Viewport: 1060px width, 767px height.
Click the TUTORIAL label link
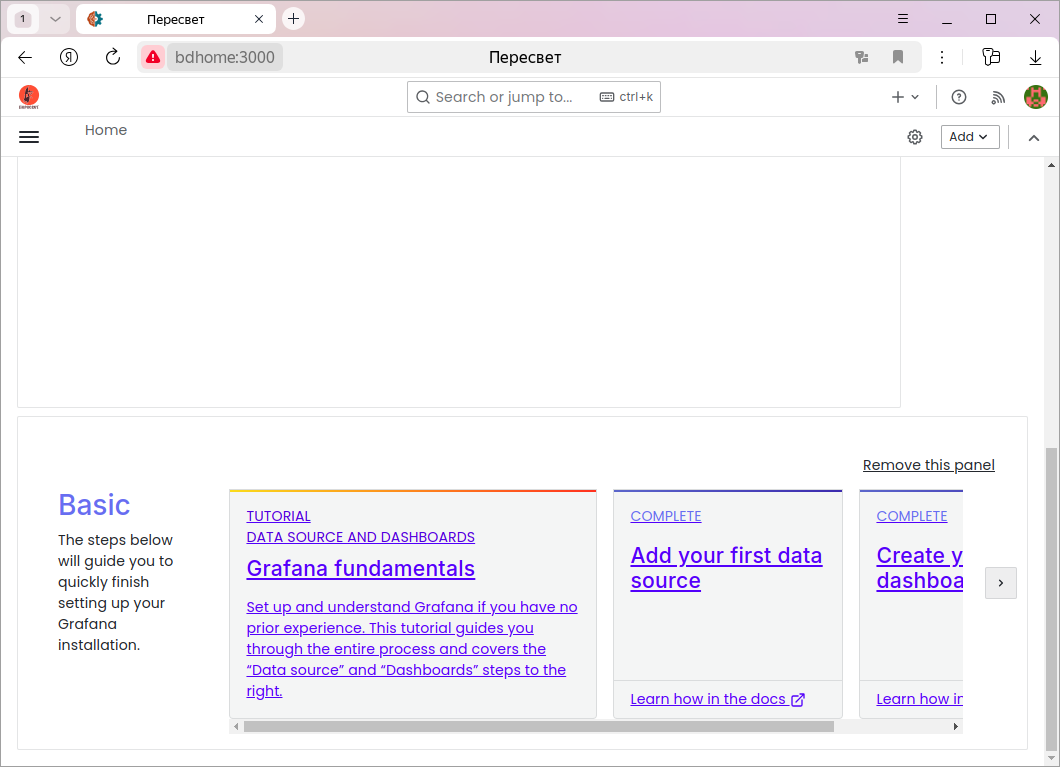tap(279, 516)
